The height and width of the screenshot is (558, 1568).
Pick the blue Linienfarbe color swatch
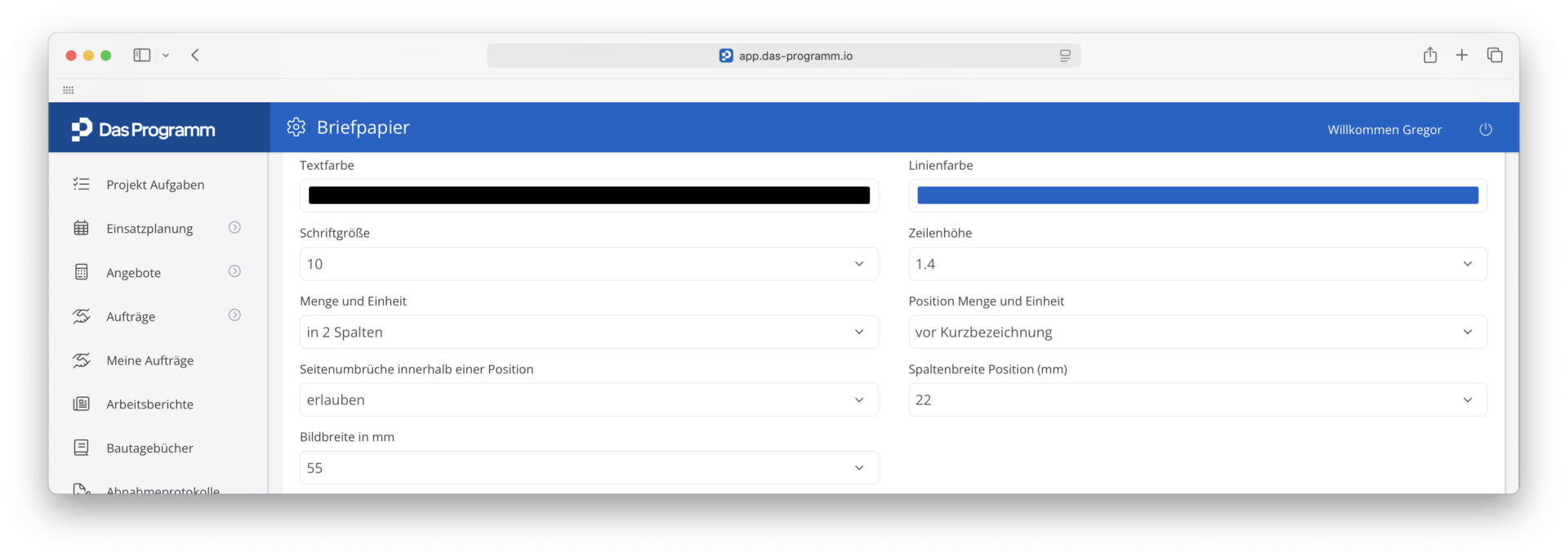point(1197,195)
